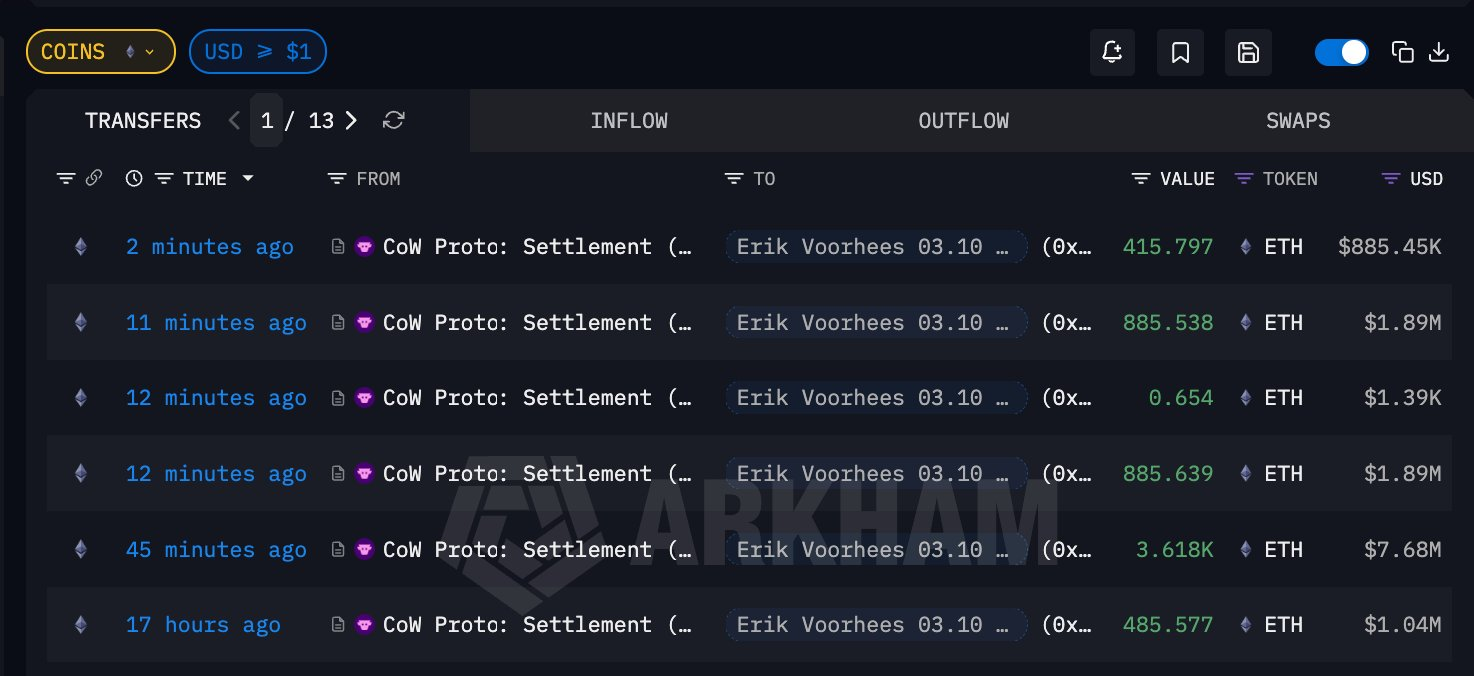Open the COINS dropdown filter
Viewport: 1474px width, 676px height.
(x=100, y=52)
